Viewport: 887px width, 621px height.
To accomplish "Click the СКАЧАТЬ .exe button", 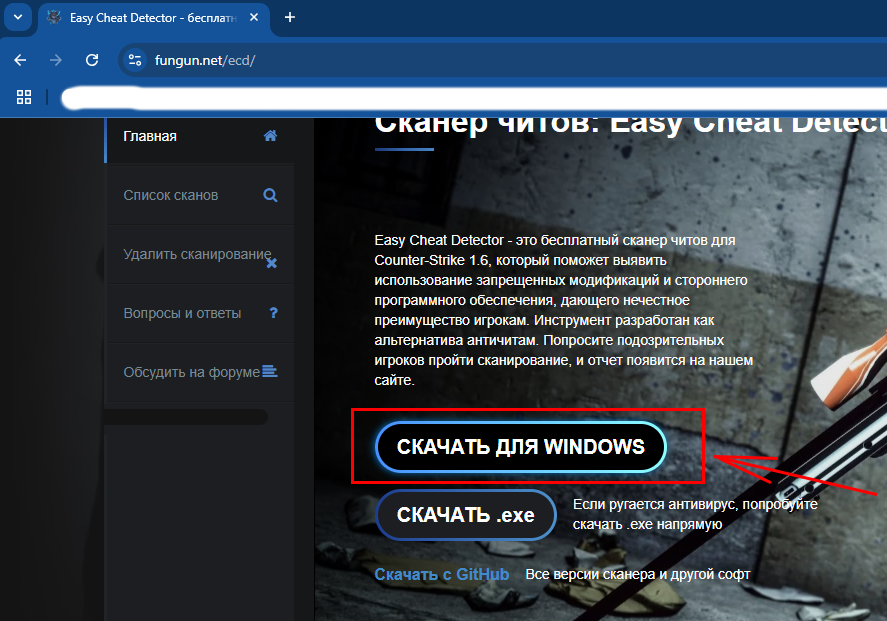I will point(466,515).
